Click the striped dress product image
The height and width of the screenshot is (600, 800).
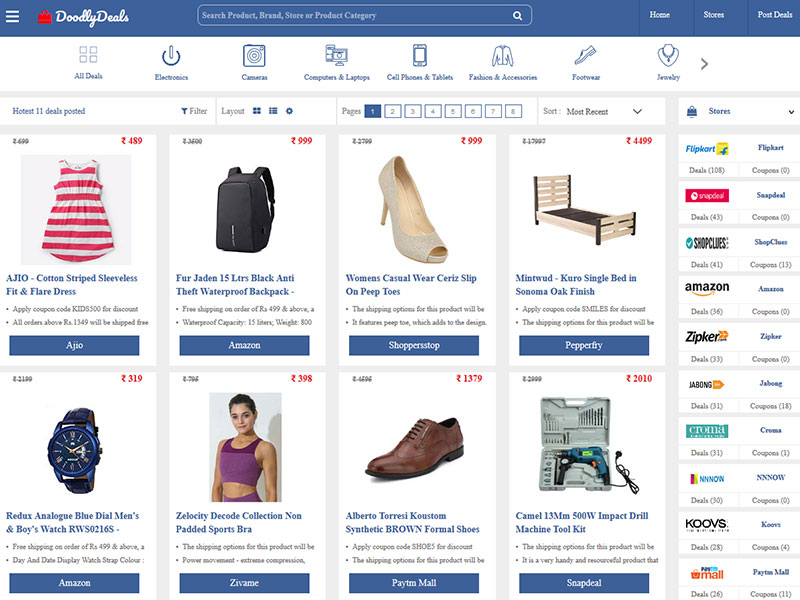(76, 210)
